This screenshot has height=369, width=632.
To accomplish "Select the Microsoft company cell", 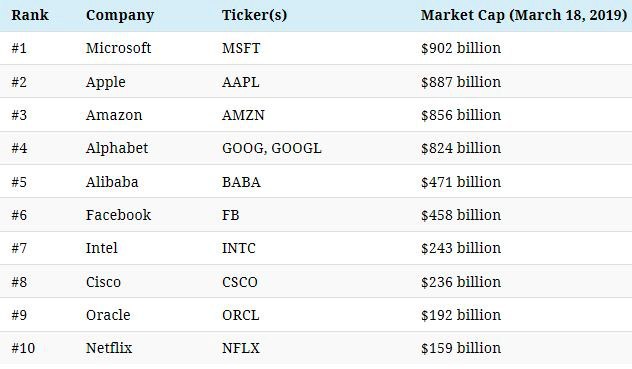I will point(118,48).
